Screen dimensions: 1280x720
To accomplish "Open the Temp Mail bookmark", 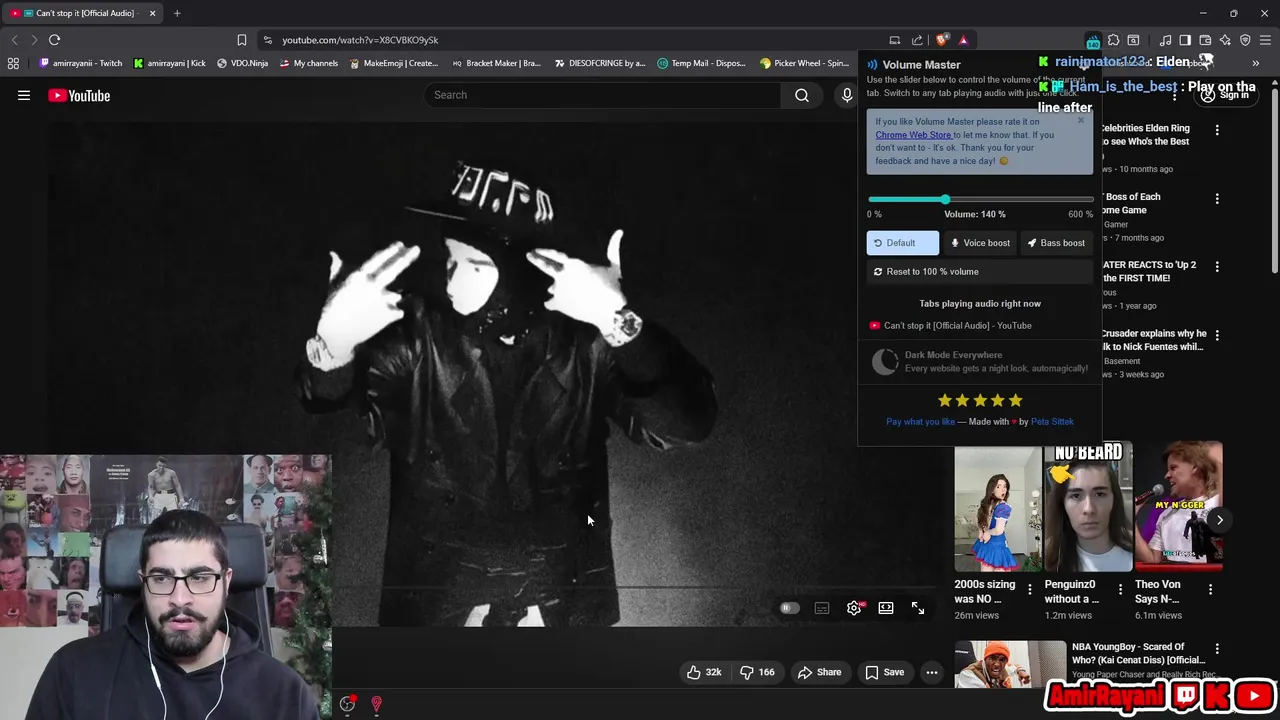I will coord(701,63).
